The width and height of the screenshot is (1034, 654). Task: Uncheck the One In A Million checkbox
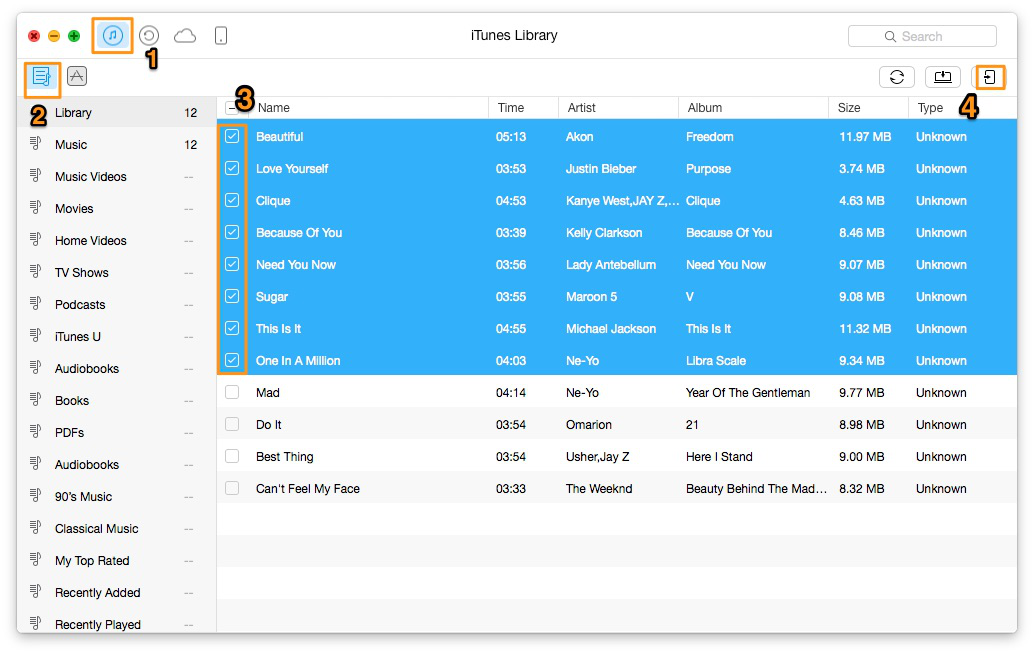pyautogui.click(x=232, y=360)
